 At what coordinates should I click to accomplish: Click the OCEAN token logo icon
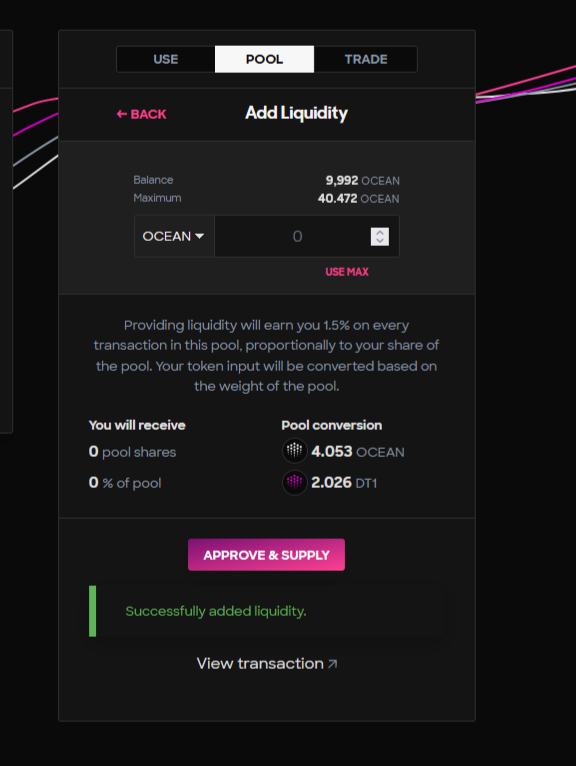[x=295, y=450]
